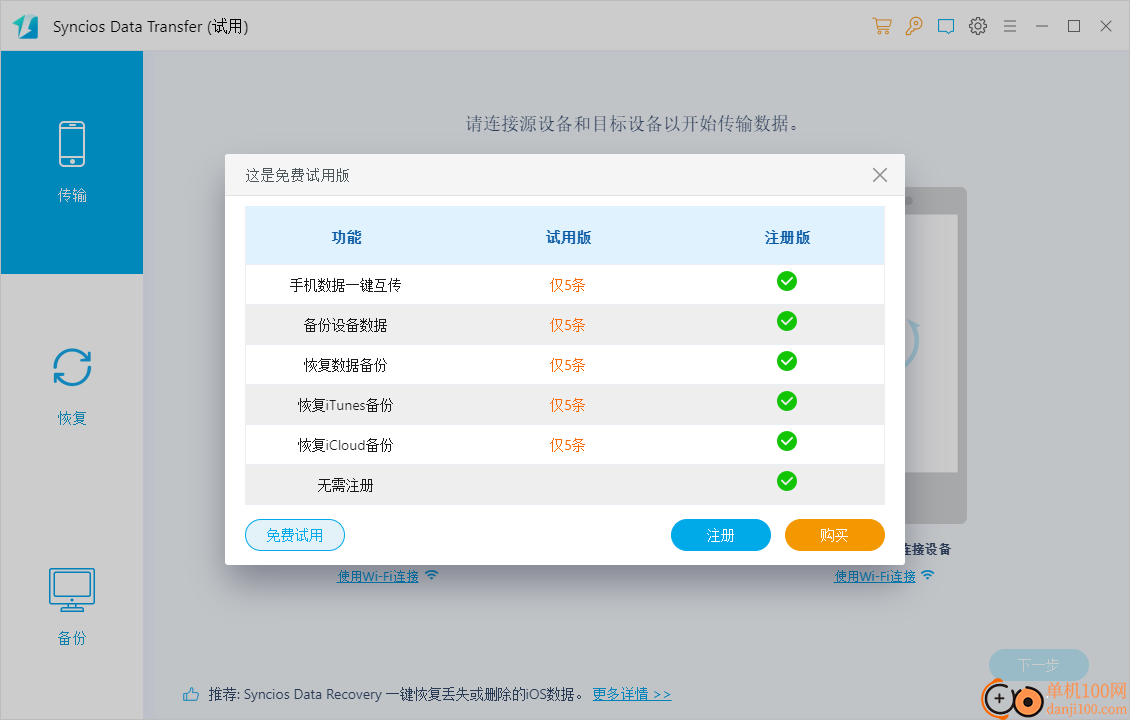
Task: Click 仅5条 in 恢复iTunes备份 row
Action: 567,405
